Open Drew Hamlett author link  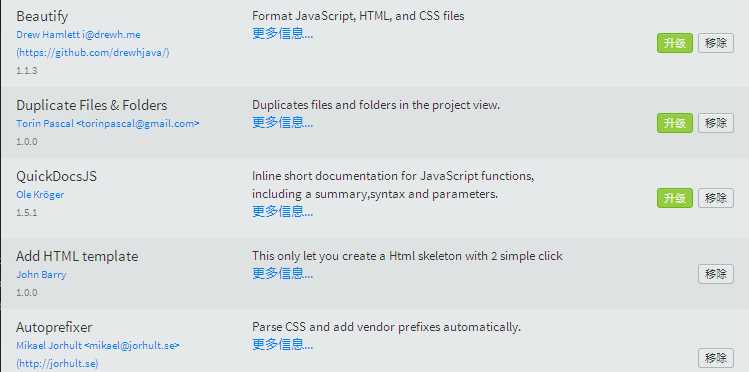pos(78,35)
